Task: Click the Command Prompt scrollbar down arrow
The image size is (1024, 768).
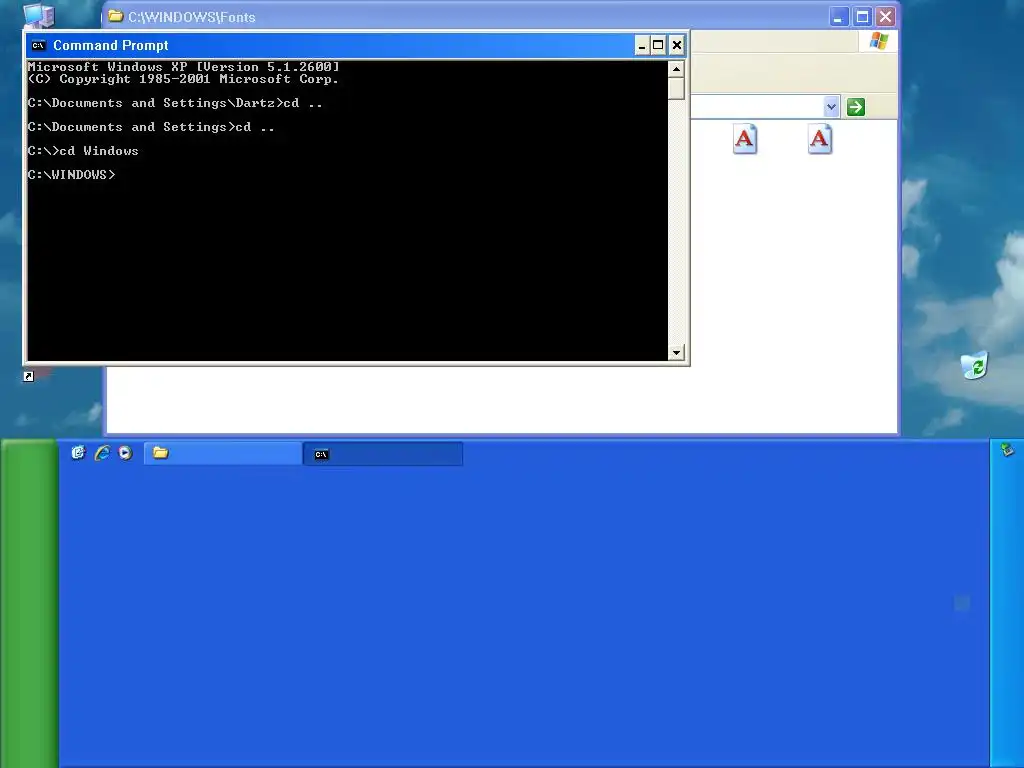Action: [x=676, y=353]
